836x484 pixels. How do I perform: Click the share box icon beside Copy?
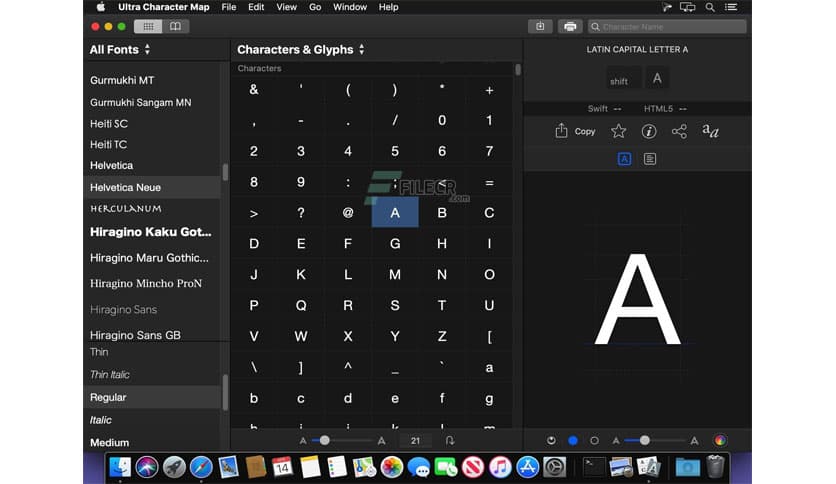pos(561,131)
